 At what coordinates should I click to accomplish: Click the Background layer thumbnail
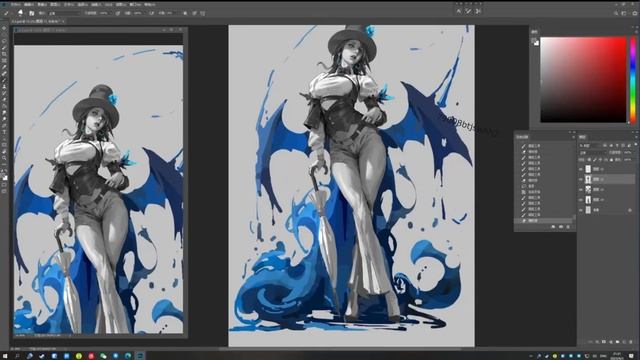coord(588,210)
